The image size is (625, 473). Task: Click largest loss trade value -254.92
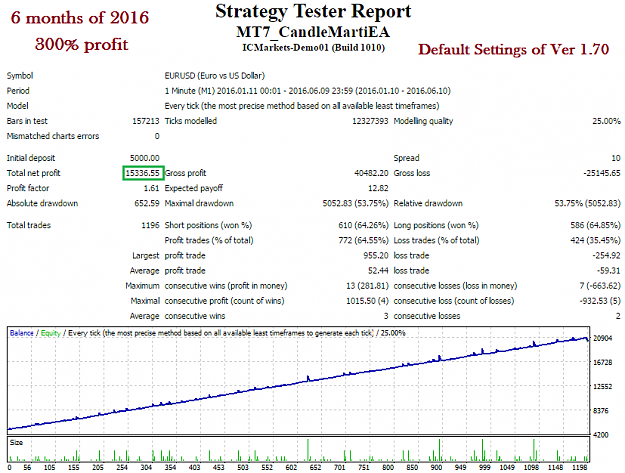click(606, 256)
